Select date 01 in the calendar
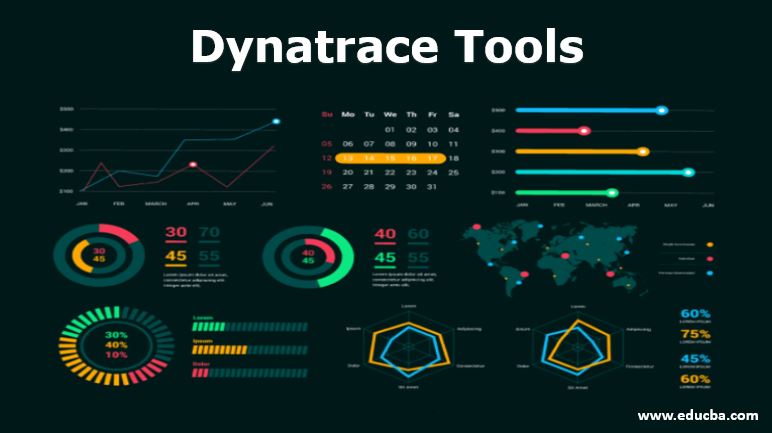 tap(390, 130)
